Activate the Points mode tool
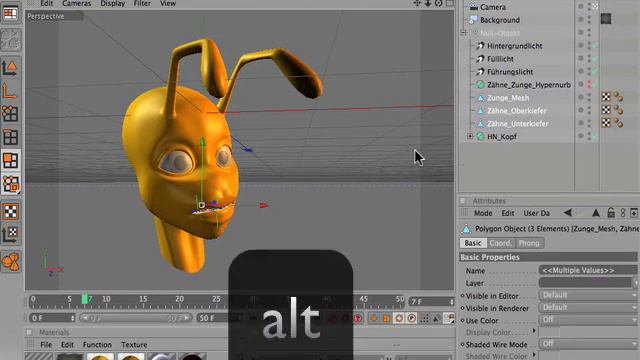Viewport: 640px width, 360px height. click(10, 113)
